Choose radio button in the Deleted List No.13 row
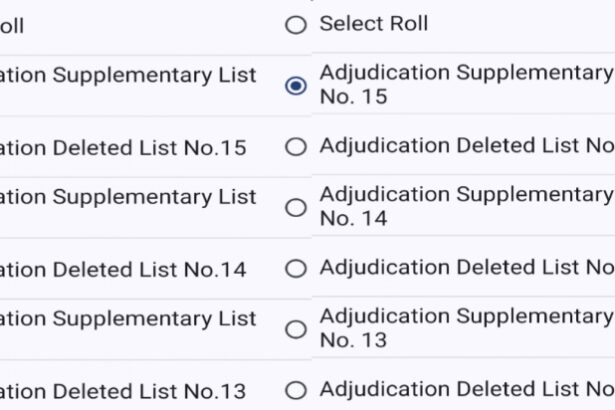Viewport: 615px width, 410px height. [295, 391]
